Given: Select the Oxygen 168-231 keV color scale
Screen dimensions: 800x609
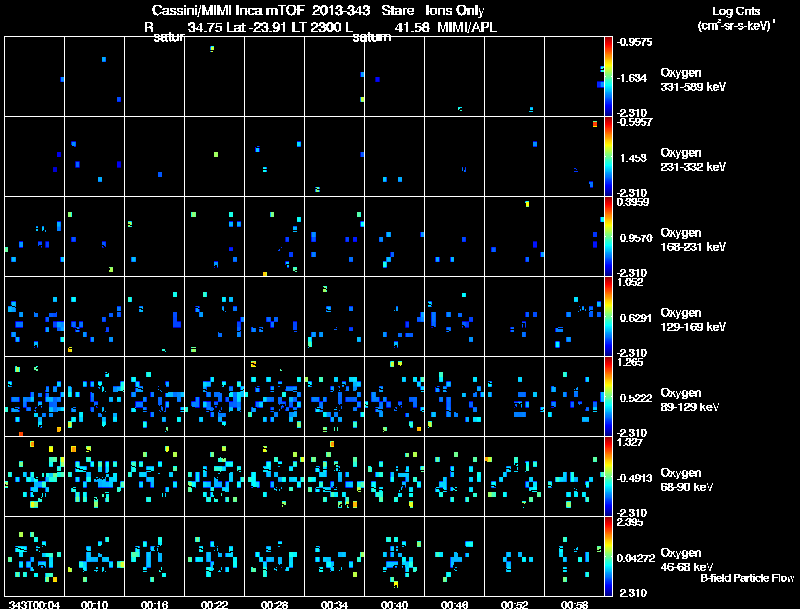Looking at the screenshot, I should click(x=609, y=236).
